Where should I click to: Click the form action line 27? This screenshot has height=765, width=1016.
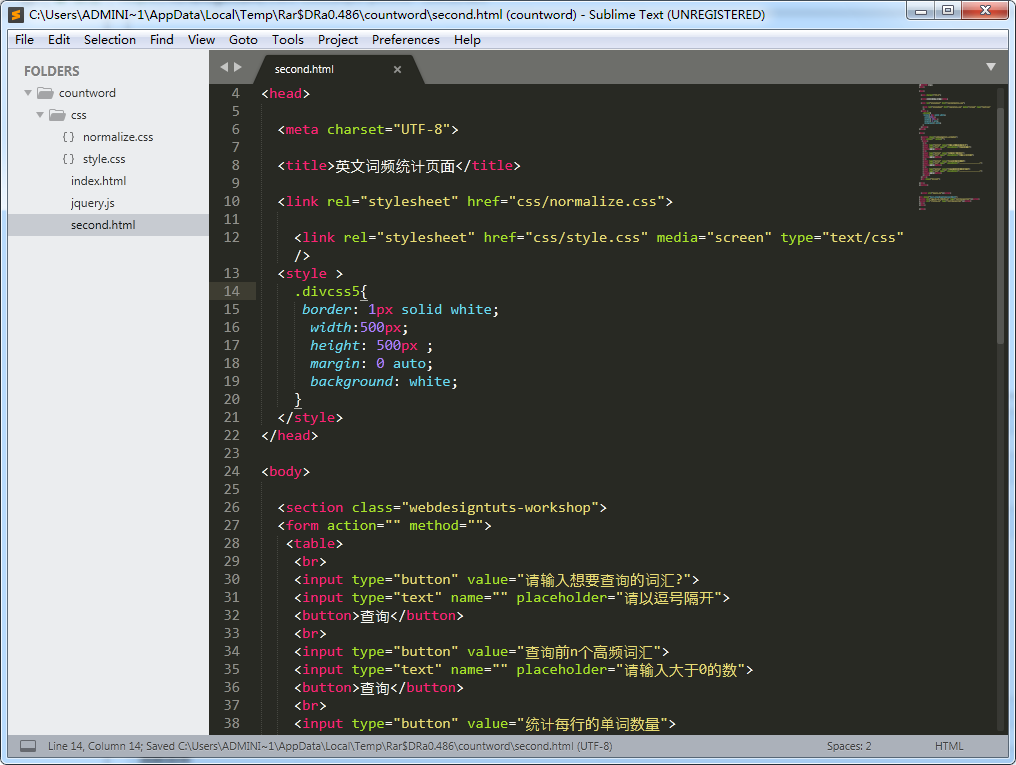384,525
